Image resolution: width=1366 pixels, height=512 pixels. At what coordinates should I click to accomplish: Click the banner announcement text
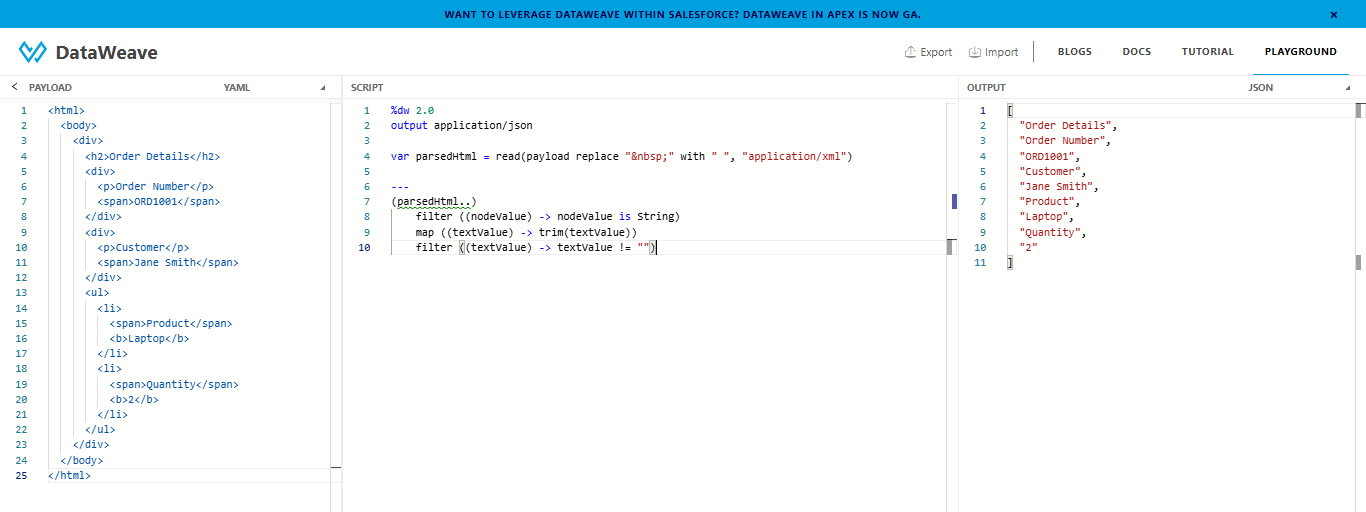click(x=683, y=14)
